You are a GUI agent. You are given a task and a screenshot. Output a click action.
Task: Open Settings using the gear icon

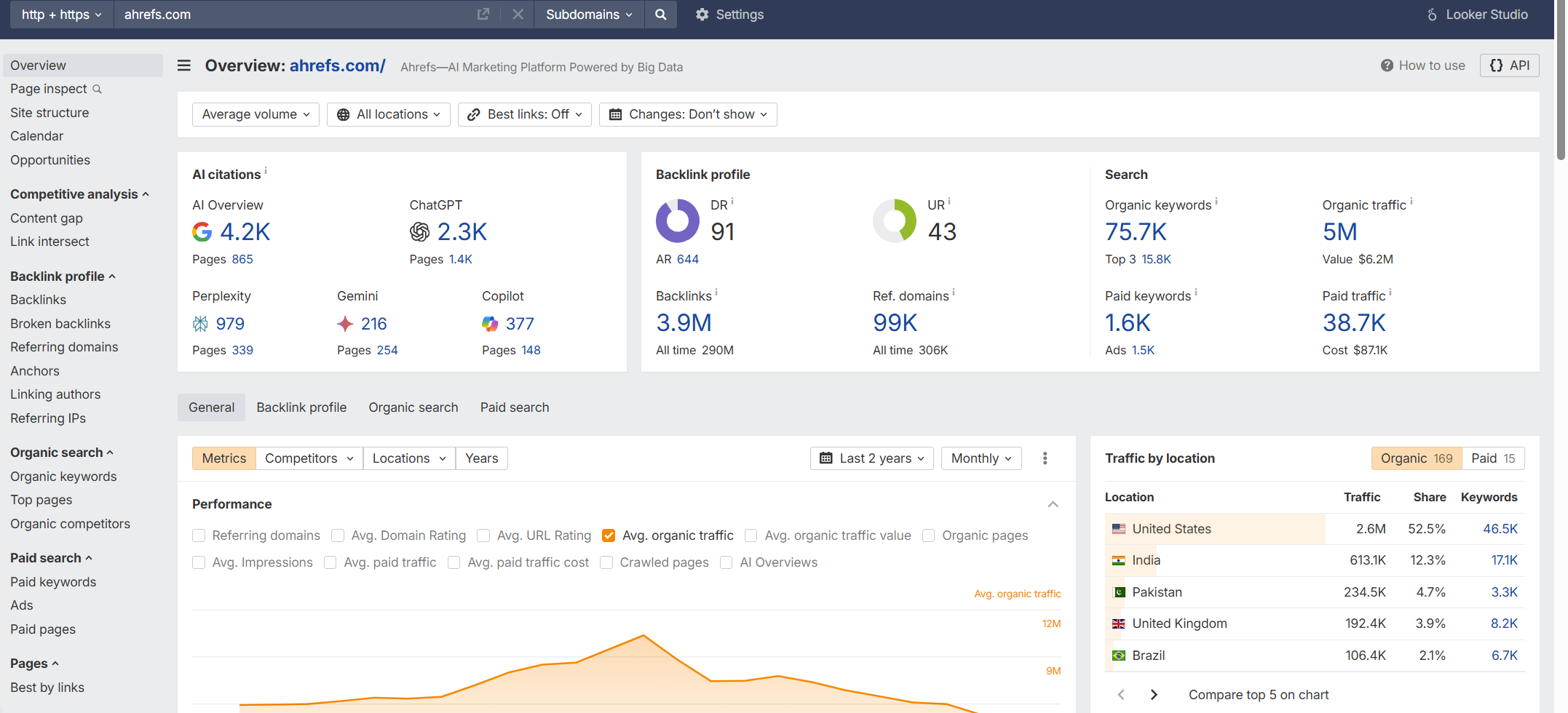point(701,14)
